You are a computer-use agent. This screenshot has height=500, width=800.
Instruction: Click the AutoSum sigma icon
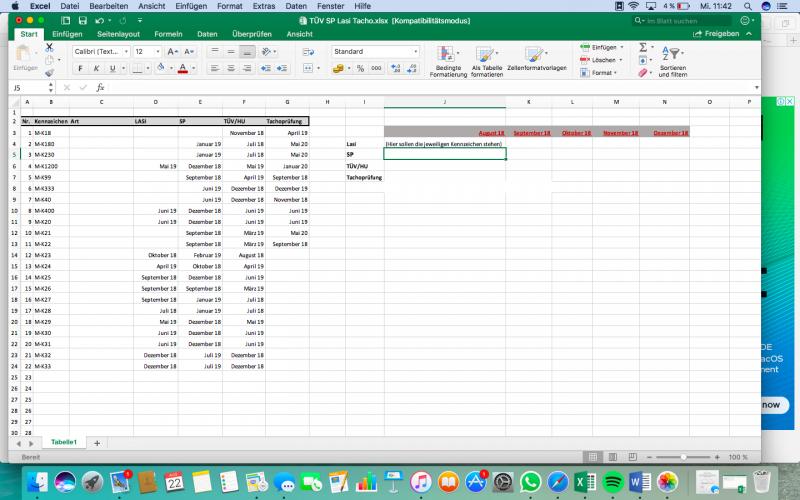pos(643,47)
